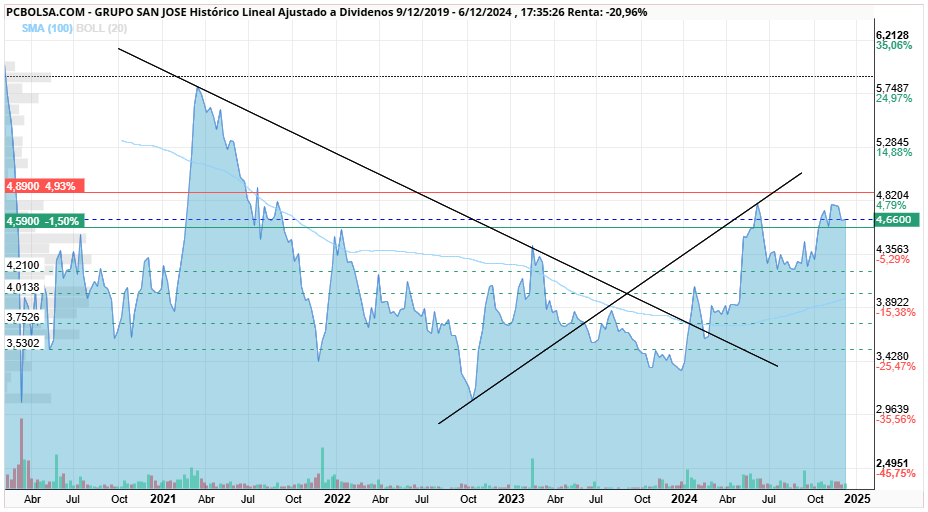
Task: Click the 2024 year label on time axis
Action: coord(684,499)
